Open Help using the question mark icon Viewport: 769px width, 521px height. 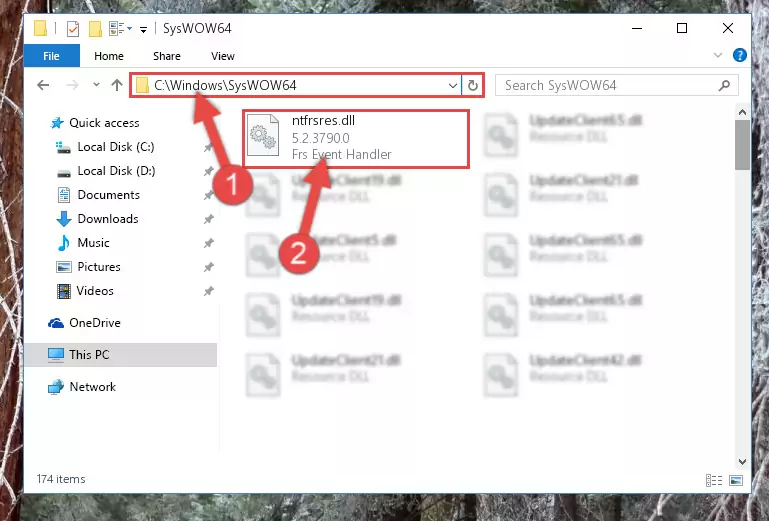[x=739, y=55]
